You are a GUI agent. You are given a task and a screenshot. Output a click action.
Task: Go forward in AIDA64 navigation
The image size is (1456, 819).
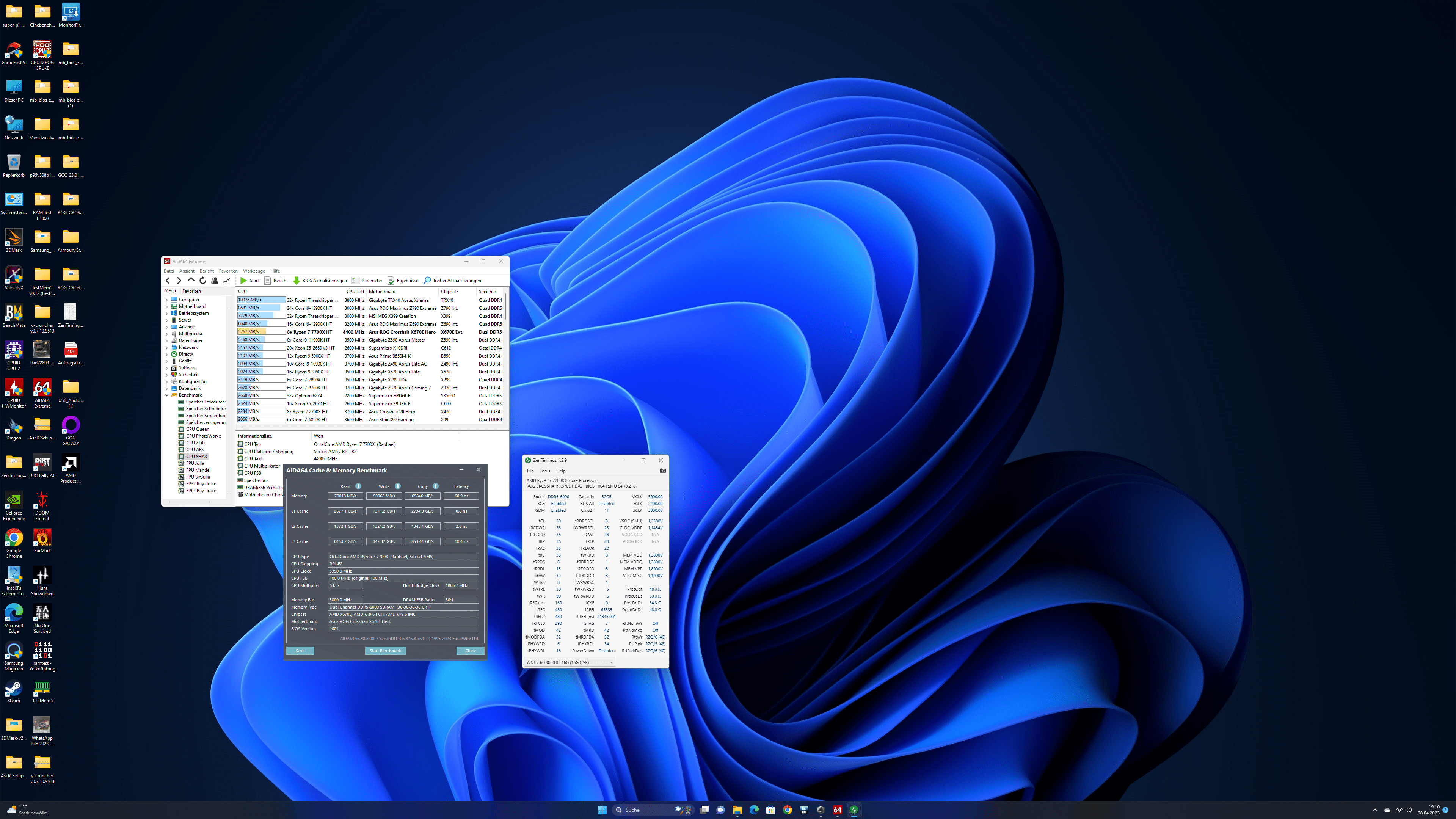coord(179,280)
